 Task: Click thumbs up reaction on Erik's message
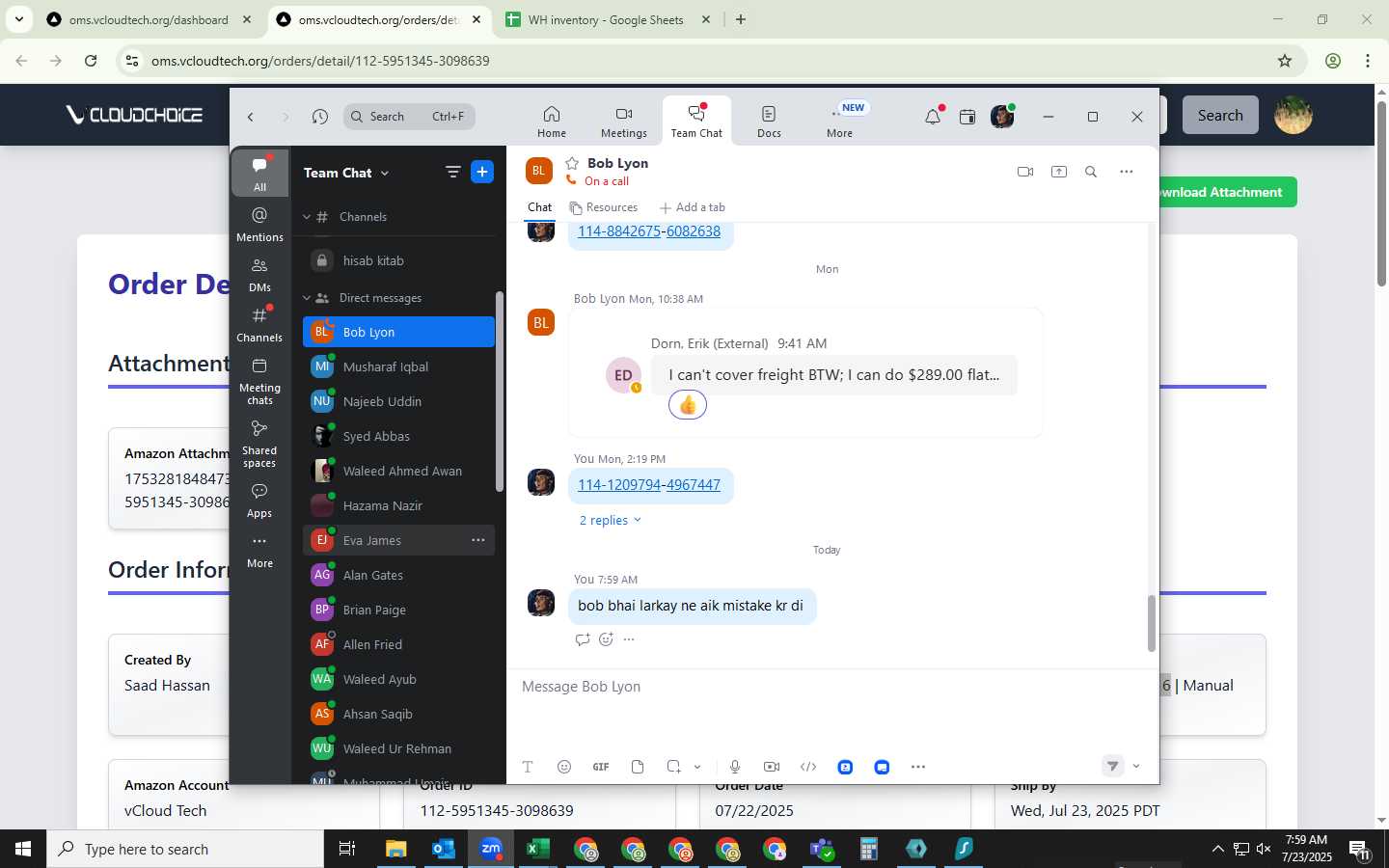[x=688, y=405]
